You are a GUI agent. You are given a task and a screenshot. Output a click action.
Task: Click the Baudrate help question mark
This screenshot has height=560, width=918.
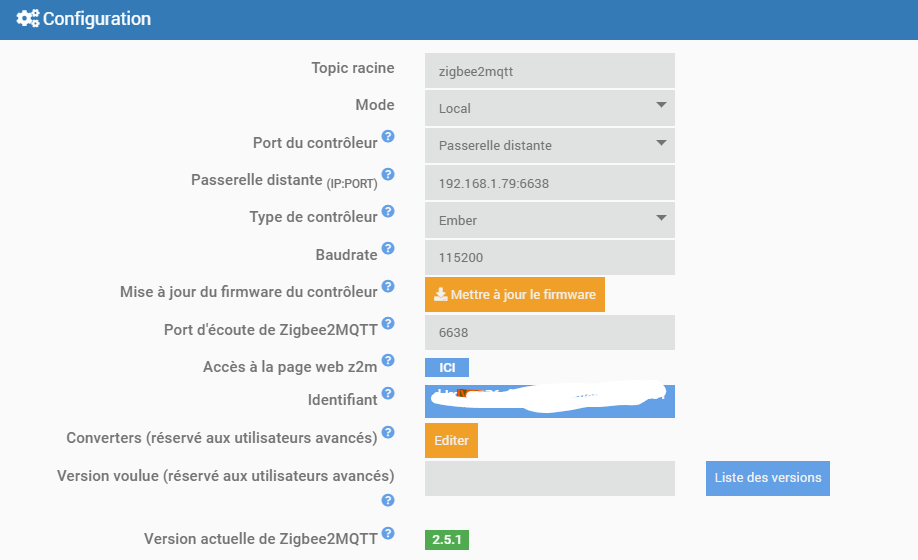pos(388,249)
